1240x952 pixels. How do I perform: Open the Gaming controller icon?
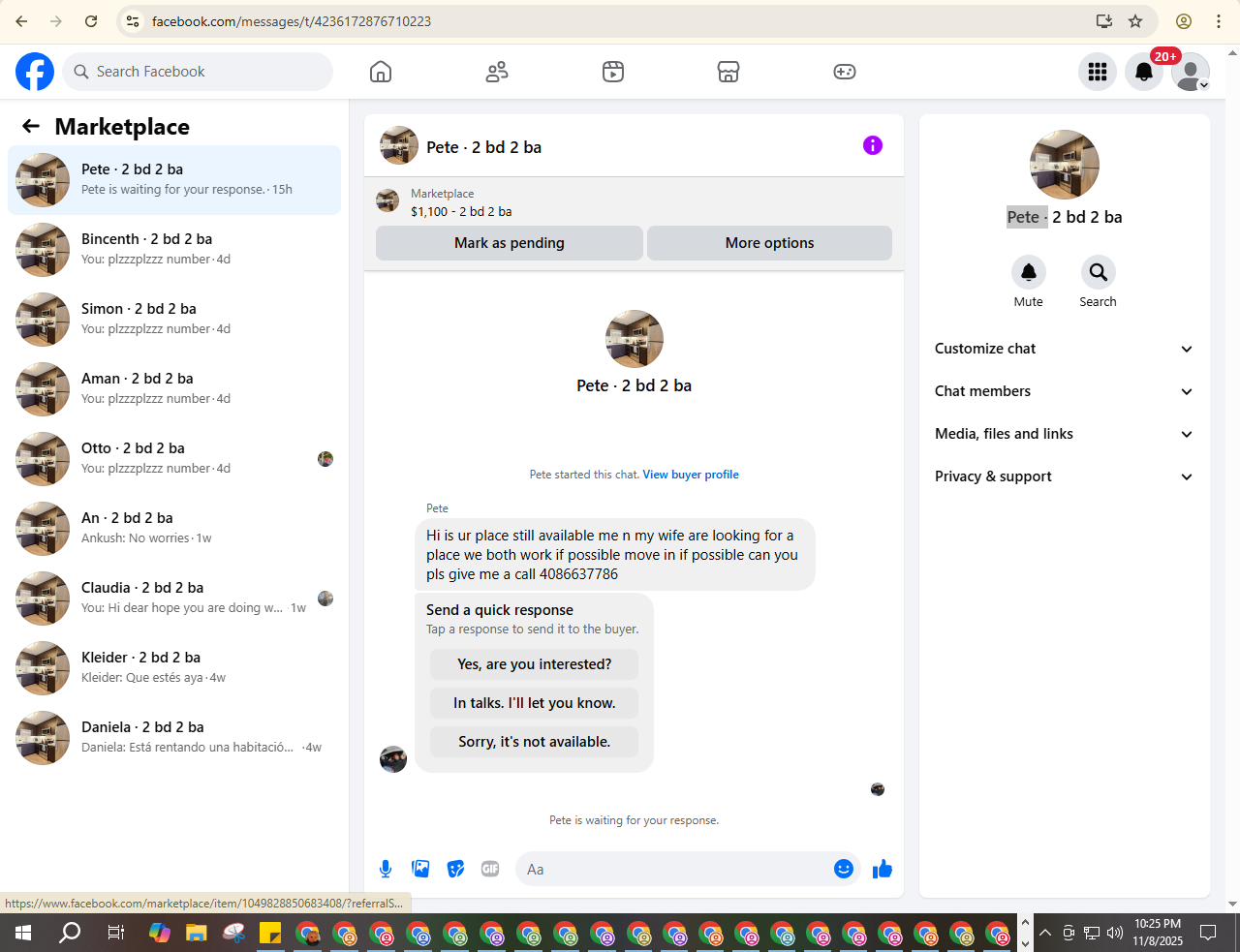click(845, 72)
